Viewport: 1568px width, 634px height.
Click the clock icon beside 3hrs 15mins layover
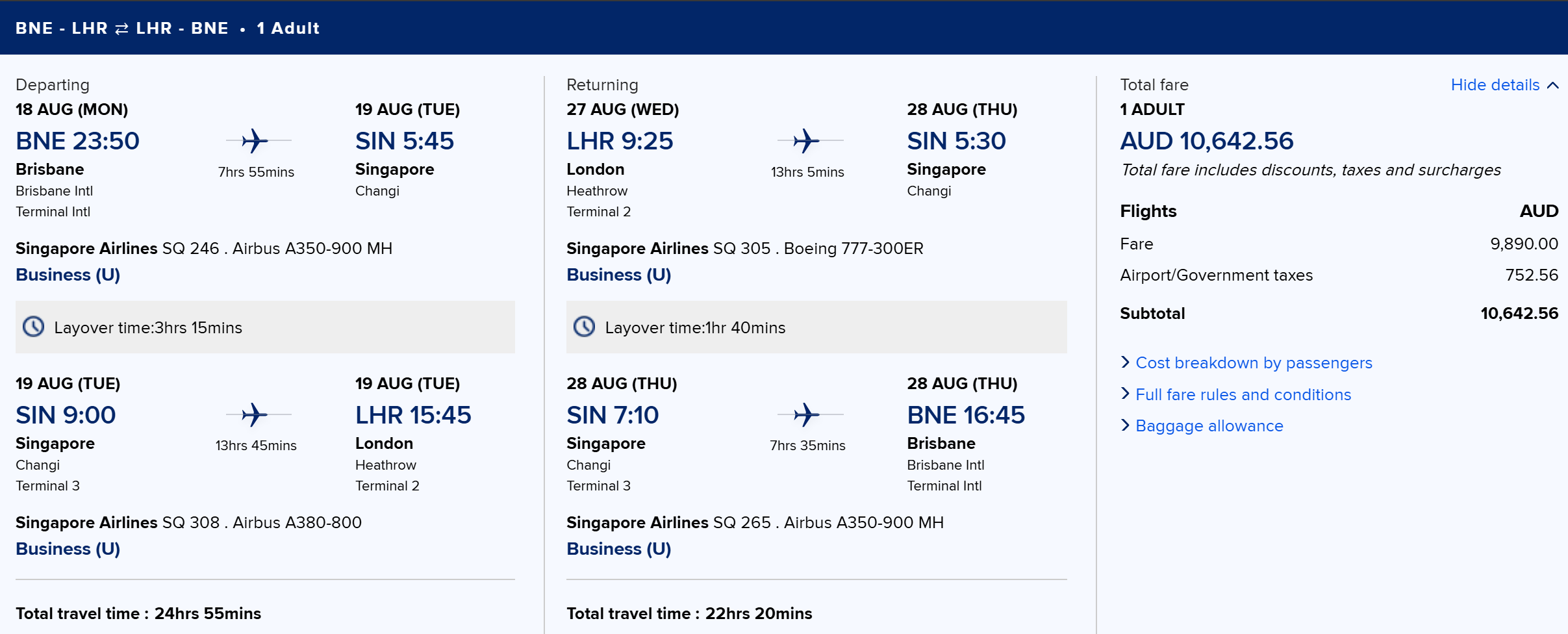click(x=34, y=327)
